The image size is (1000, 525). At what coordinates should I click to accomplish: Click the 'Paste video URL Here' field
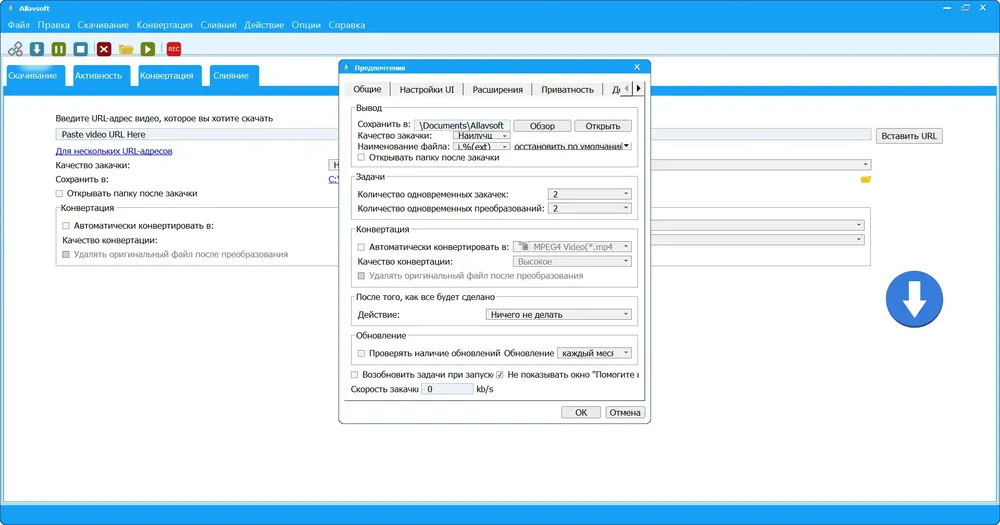(463, 135)
